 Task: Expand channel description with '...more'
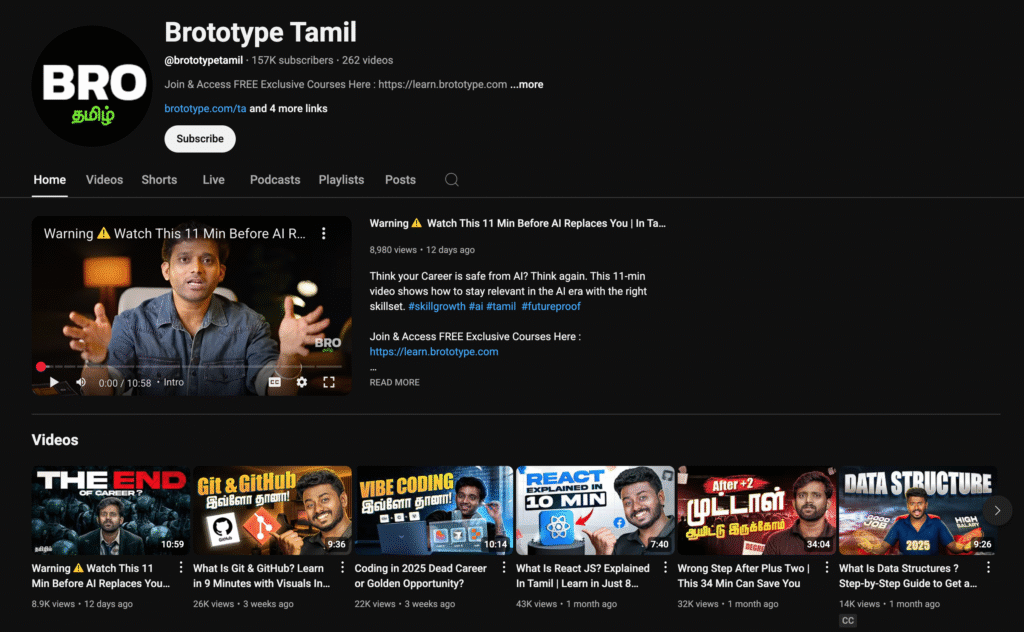pos(527,84)
